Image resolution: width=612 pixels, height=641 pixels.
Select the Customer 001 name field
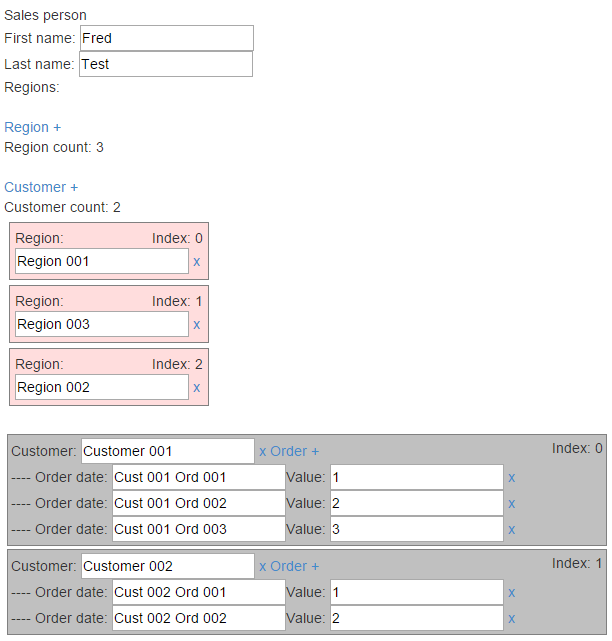tap(168, 451)
